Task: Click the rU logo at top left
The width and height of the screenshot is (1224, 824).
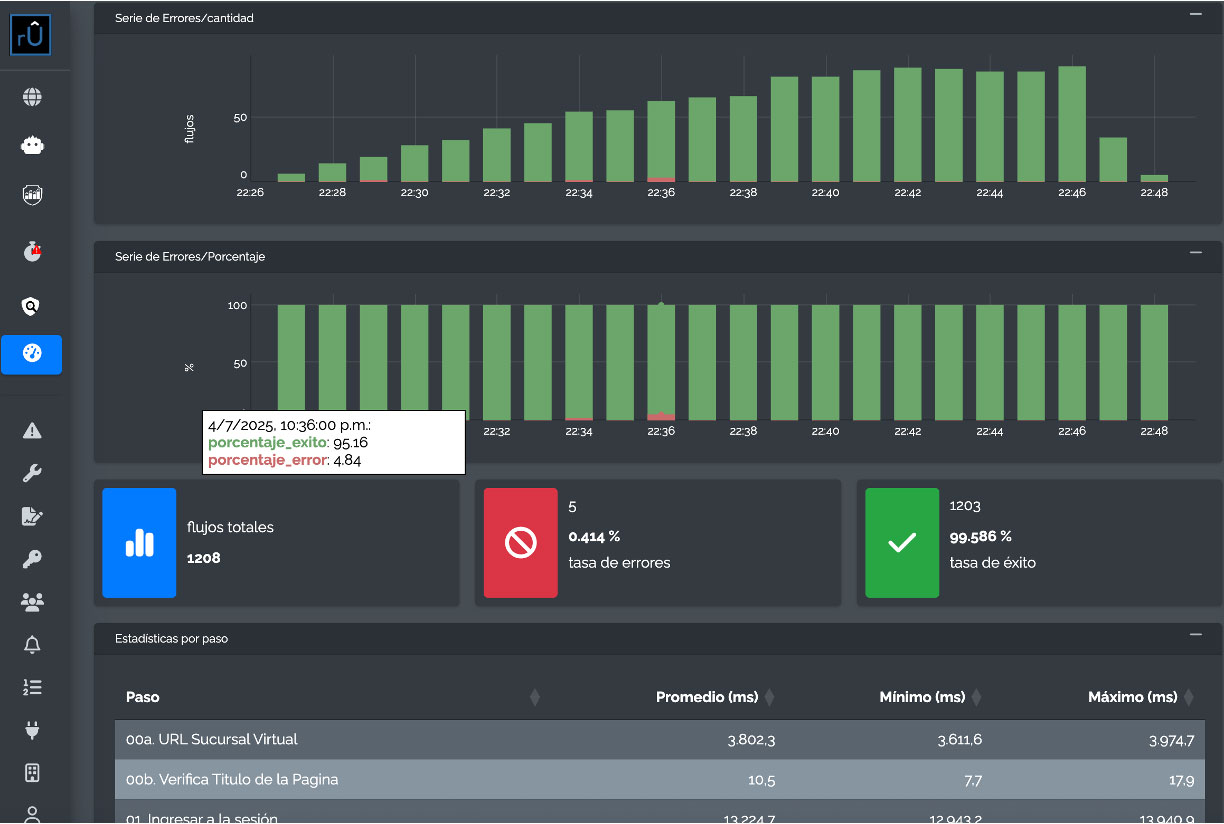Action: [31, 35]
